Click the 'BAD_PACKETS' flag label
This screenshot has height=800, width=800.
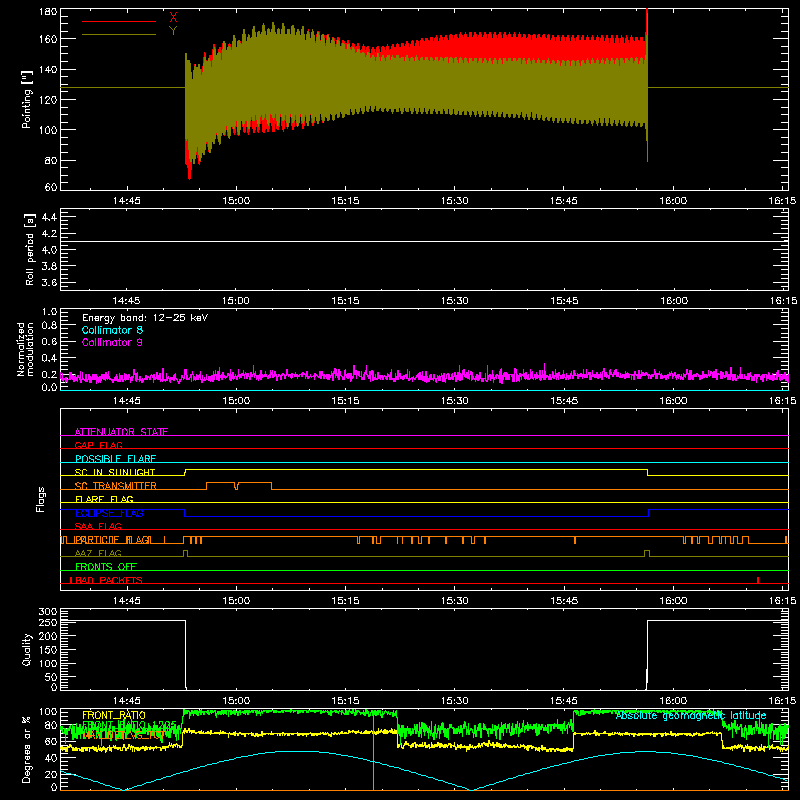[108, 580]
